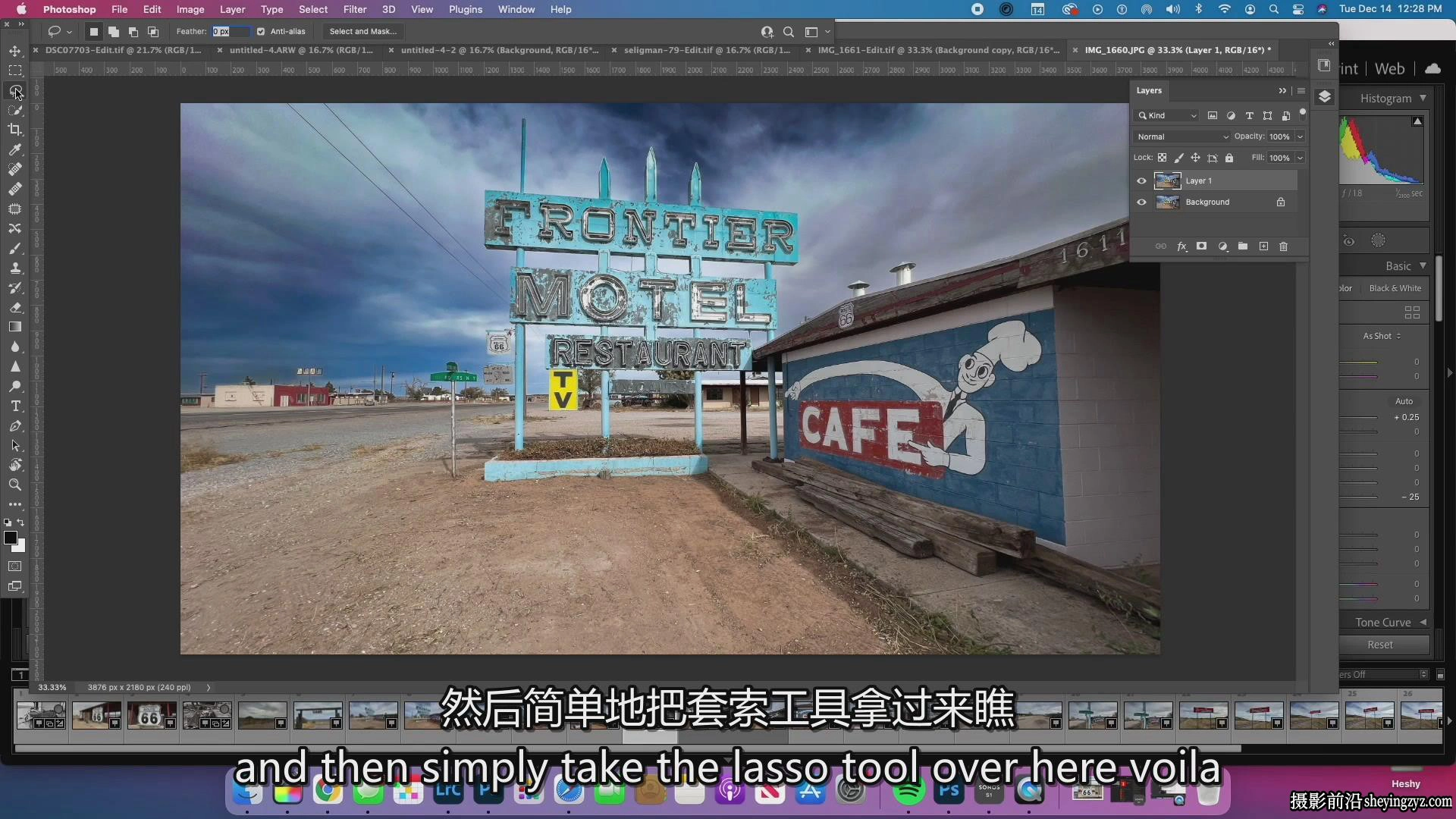Image resolution: width=1456 pixels, height=819 pixels.
Task: Select the Brush tool
Action: point(15,249)
